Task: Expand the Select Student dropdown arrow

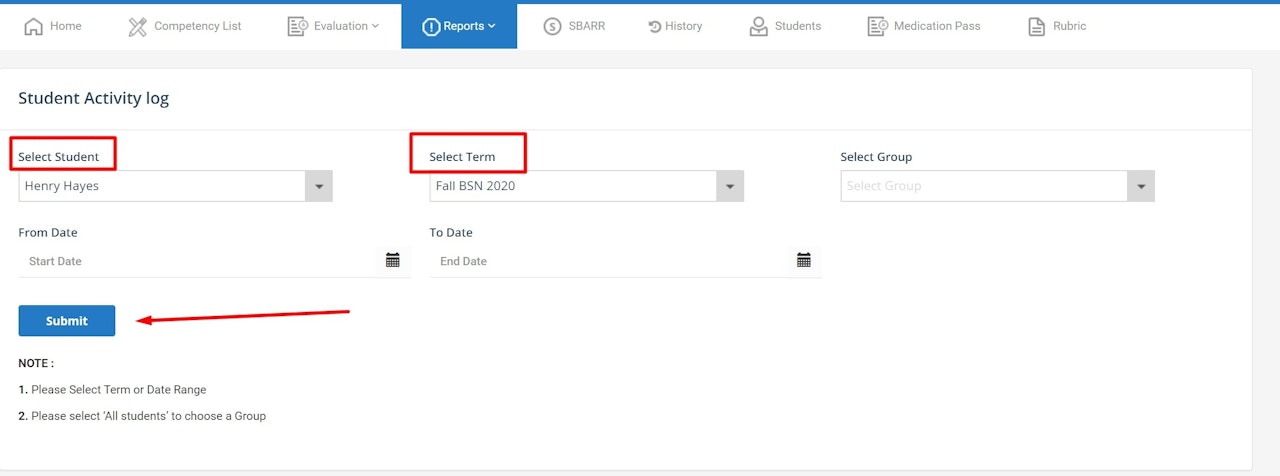Action: tap(319, 186)
